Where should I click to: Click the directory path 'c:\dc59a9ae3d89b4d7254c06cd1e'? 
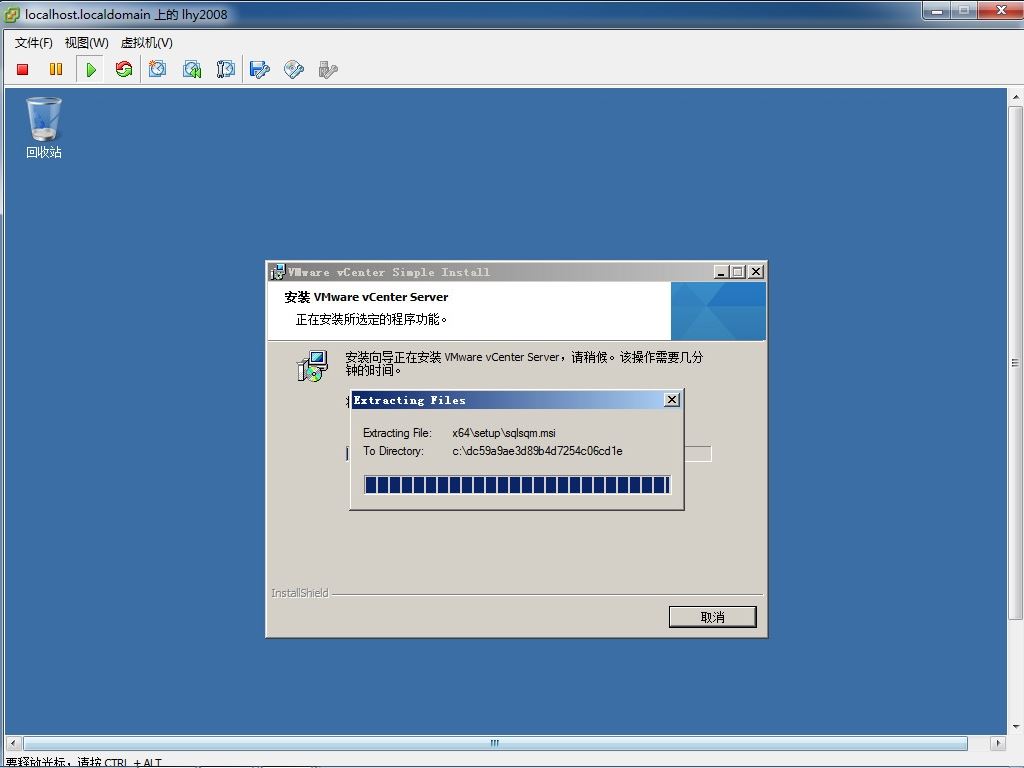click(537, 451)
